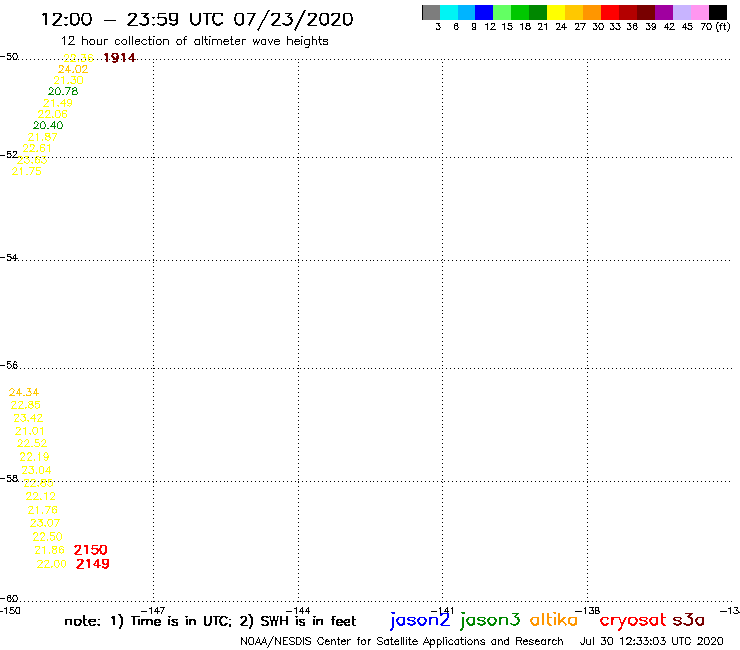Click the orange wave height 24.34
740x650 pixels.
[x=24, y=392]
